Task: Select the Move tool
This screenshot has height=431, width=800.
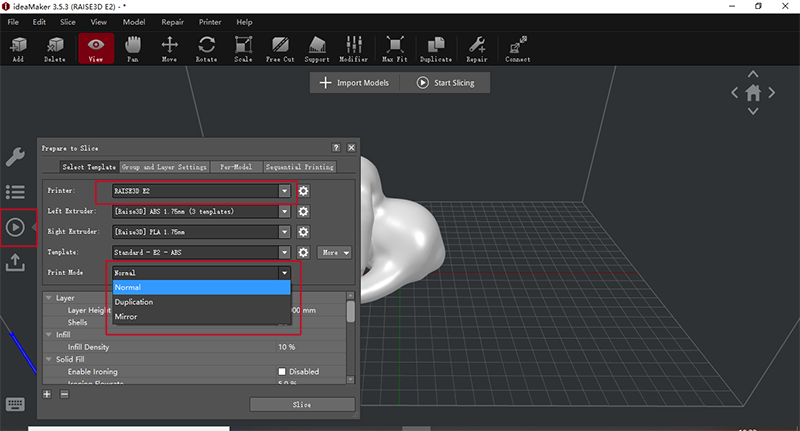Action: (169, 49)
